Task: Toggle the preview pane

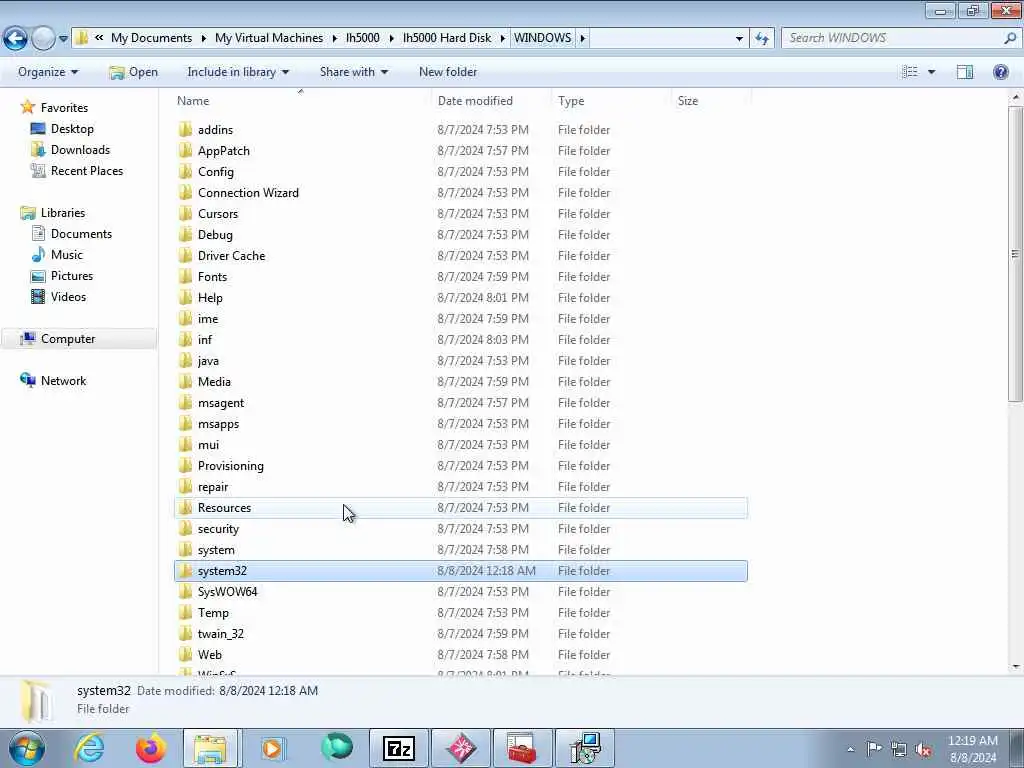Action: (965, 72)
